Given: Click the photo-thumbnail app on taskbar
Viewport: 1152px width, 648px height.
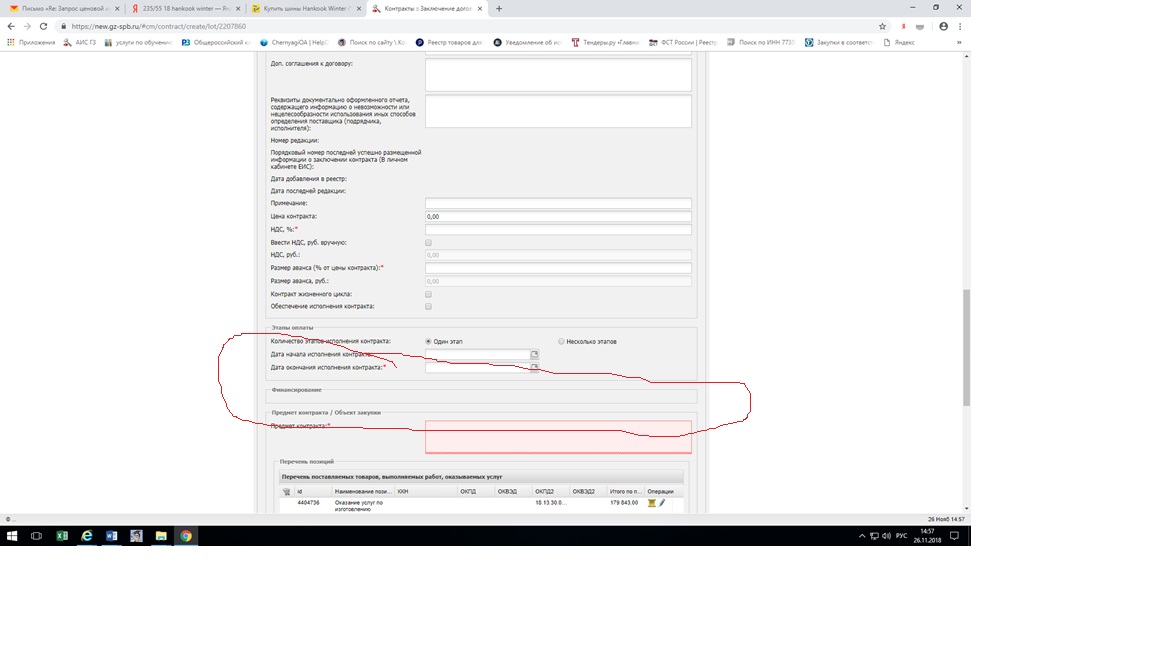Looking at the screenshot, I should click(x=136, y=536).
